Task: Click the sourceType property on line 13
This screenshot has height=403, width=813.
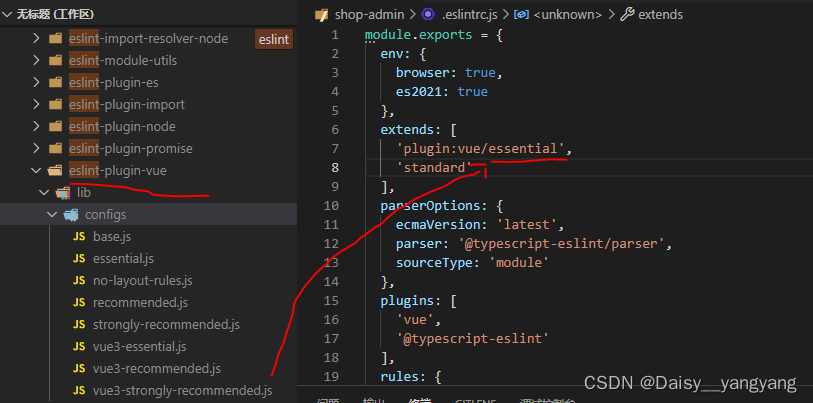Action: pyautogui.click(x=435, y=262)
